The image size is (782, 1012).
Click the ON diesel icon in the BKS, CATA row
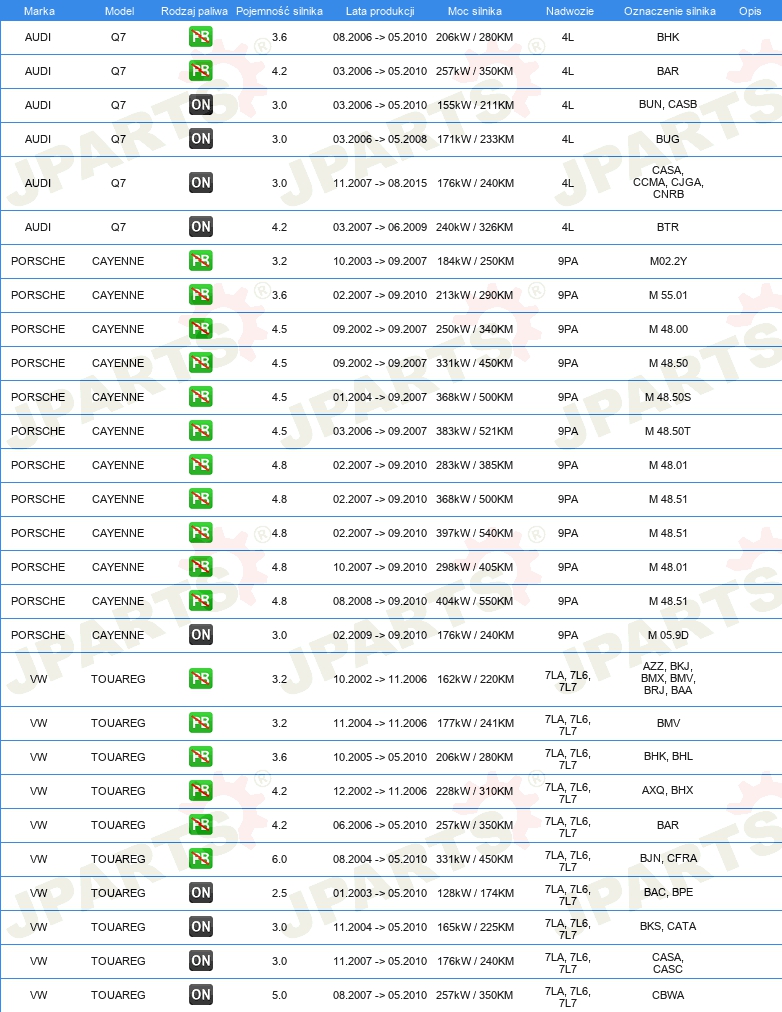point(201,927)
